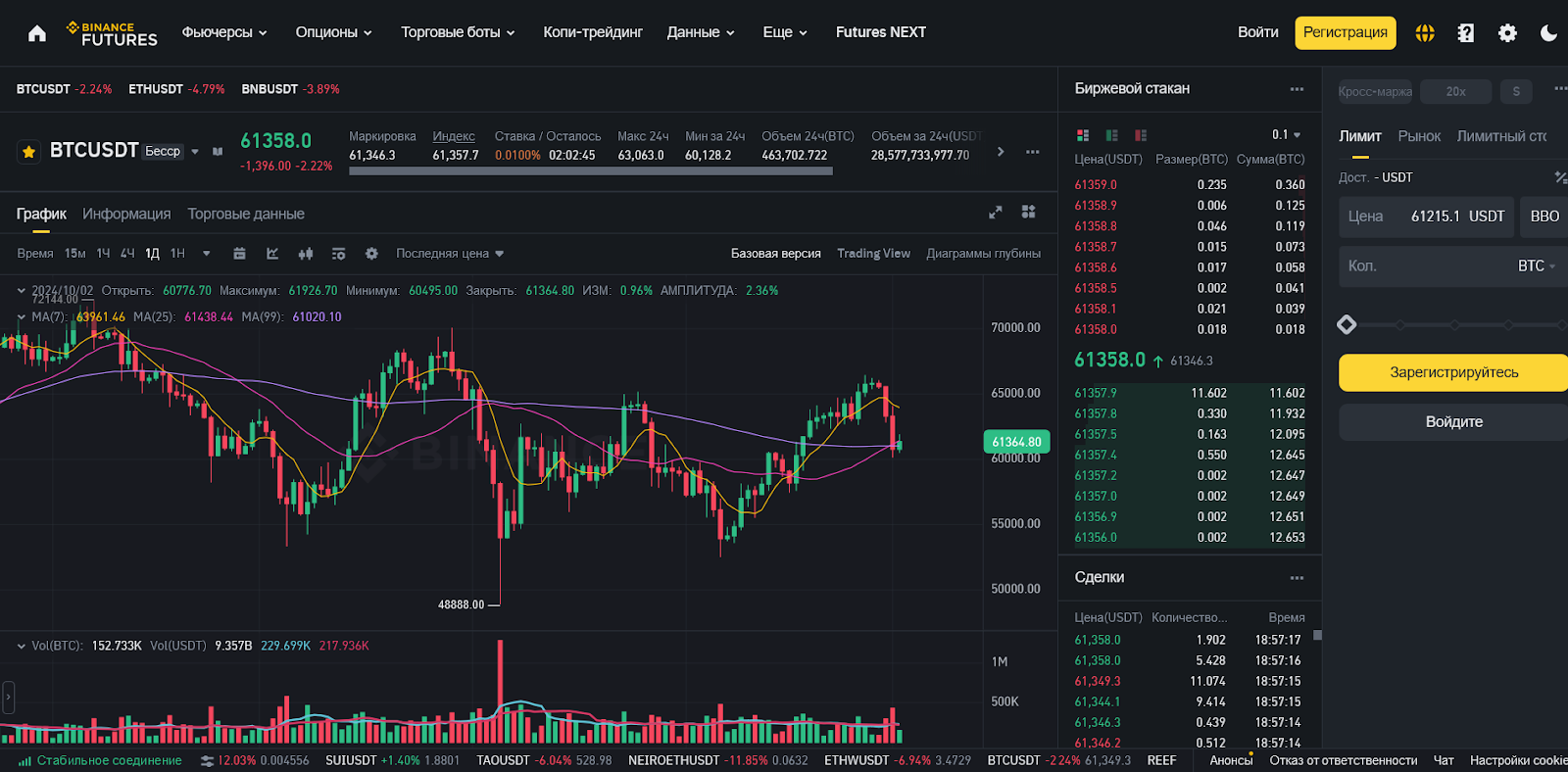Open the book icon beside BTCUSDT
1568x772 pixels.
point(218,151)
